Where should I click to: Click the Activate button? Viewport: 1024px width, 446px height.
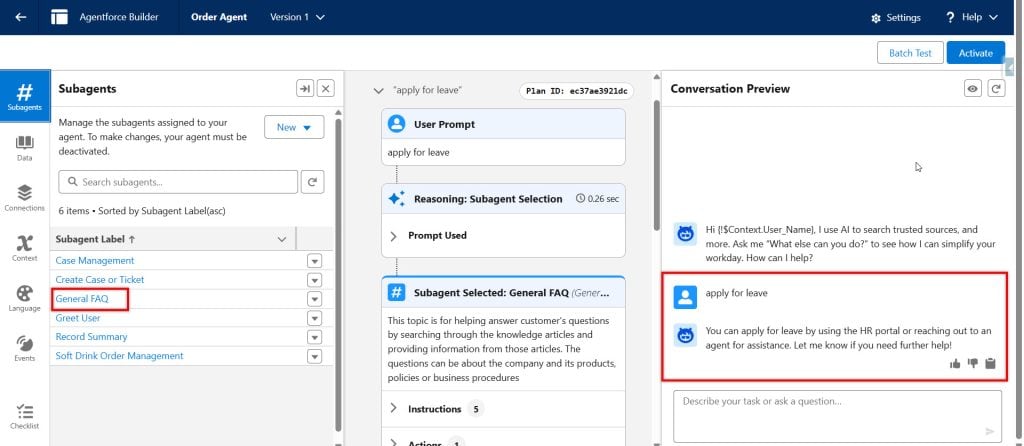click(976, 53)
